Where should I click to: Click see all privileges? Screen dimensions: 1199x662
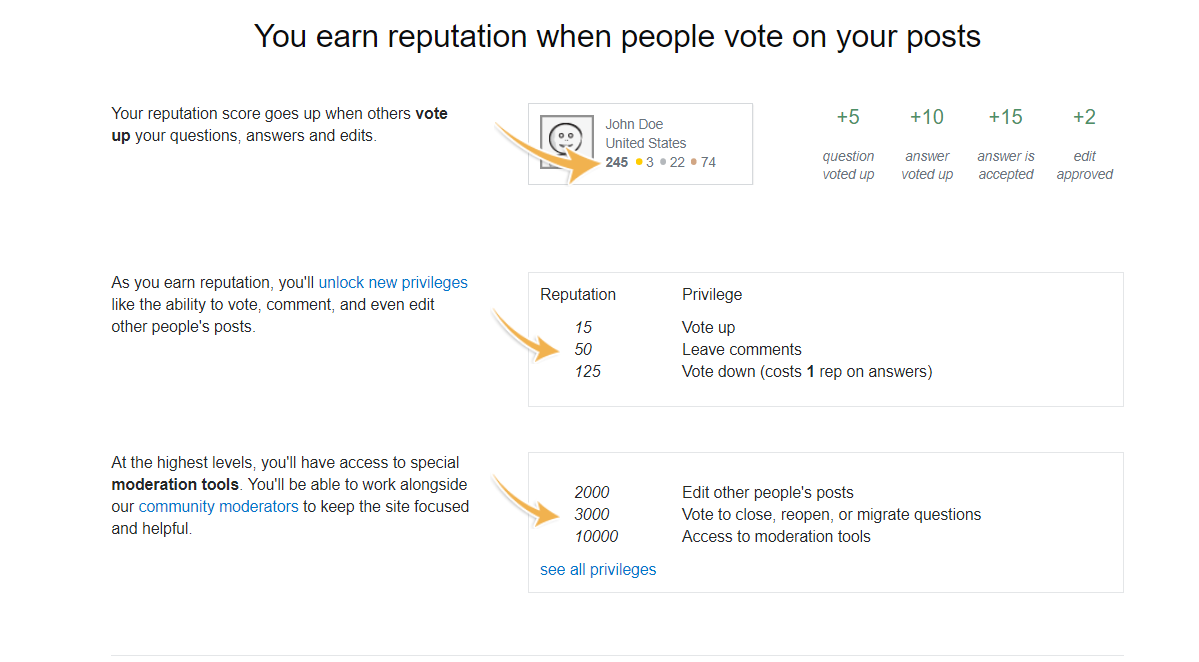tap(597, 569)
